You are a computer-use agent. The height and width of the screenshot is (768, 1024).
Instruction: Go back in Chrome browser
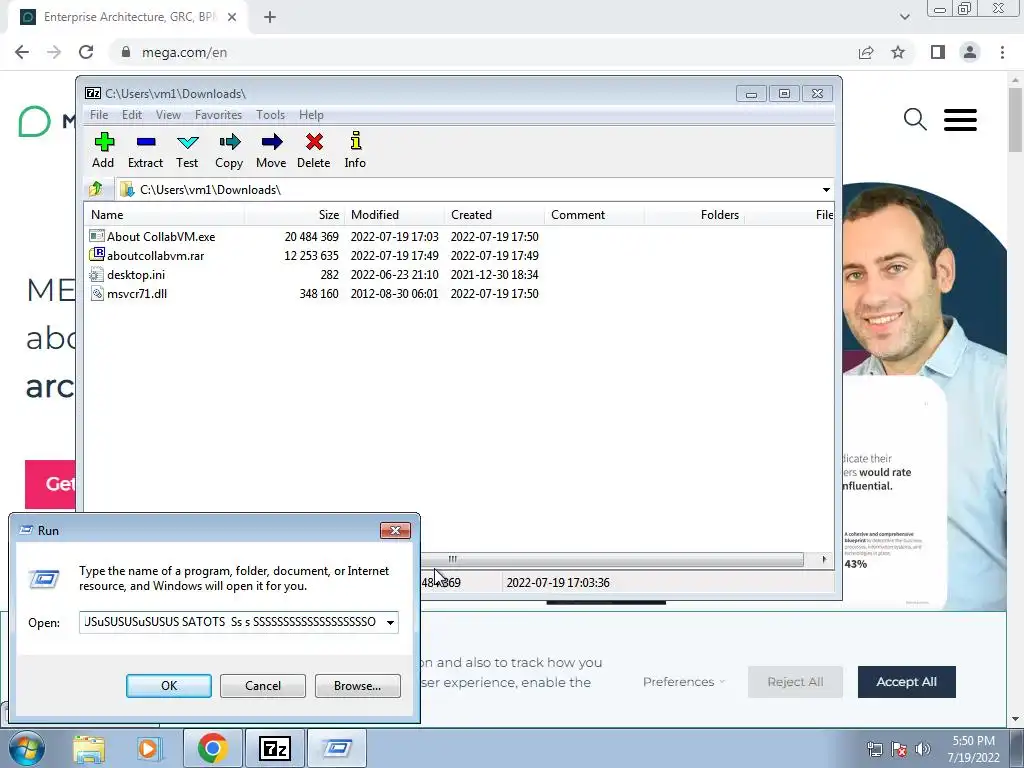coord(22,52)
